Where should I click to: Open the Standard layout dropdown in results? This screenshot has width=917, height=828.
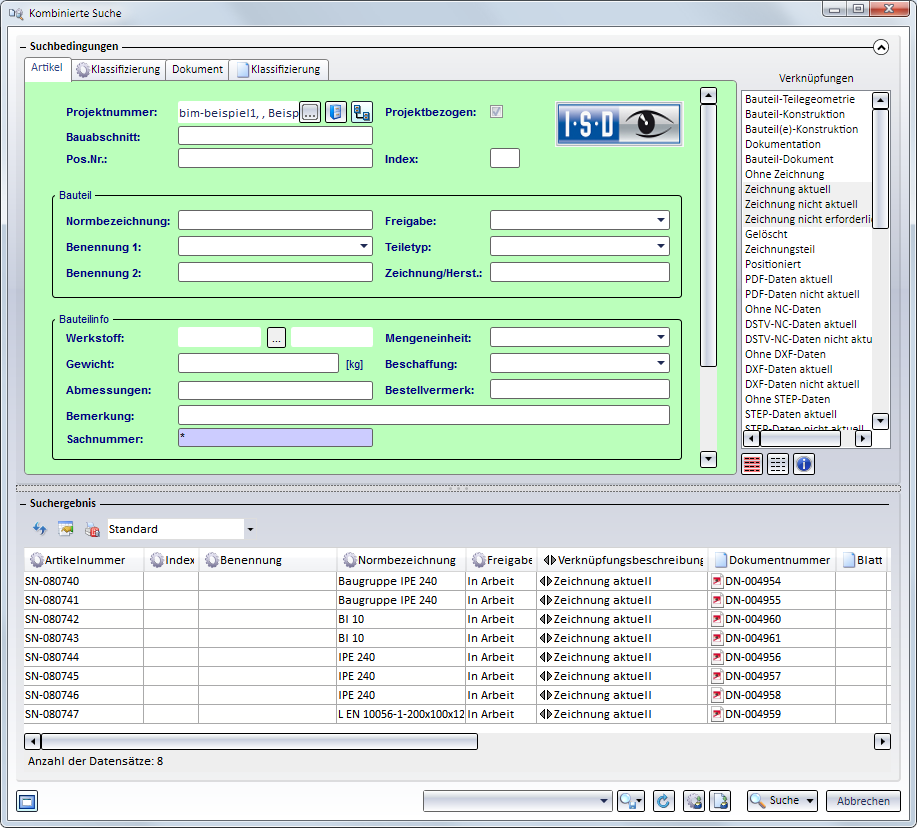(250, 529)
